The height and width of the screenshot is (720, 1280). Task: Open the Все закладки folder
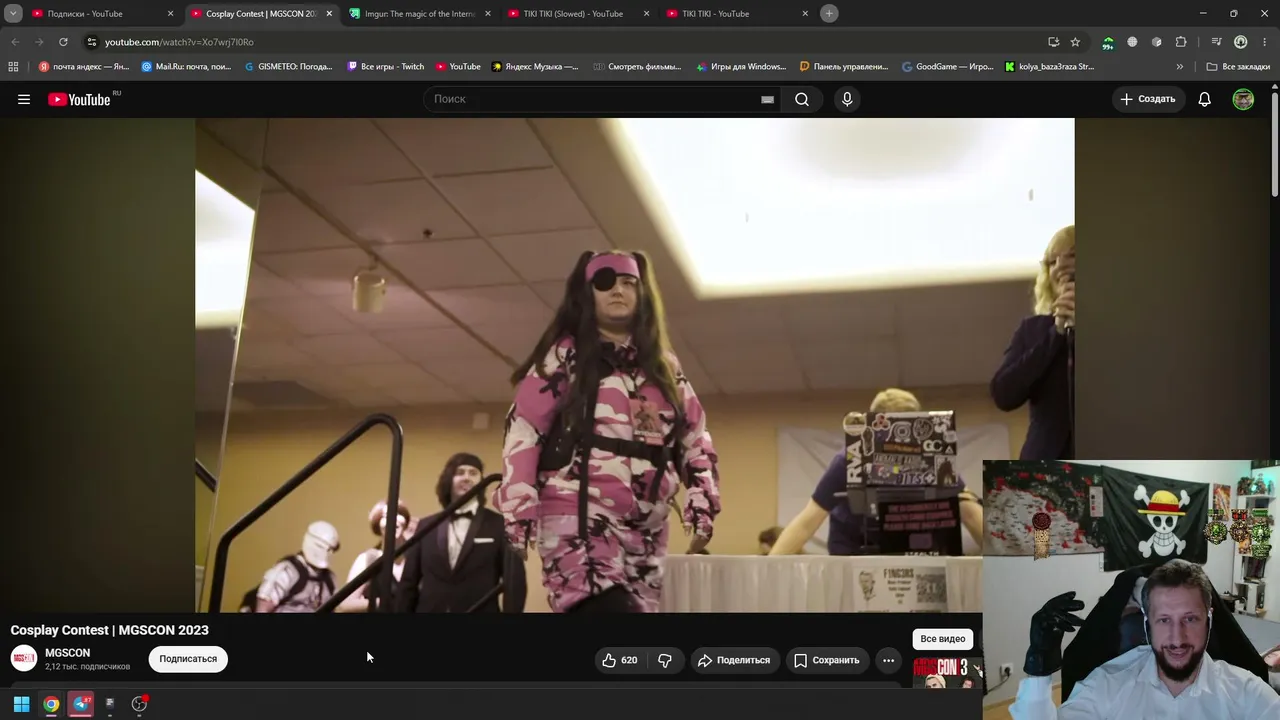click(x=1238, y=67)
